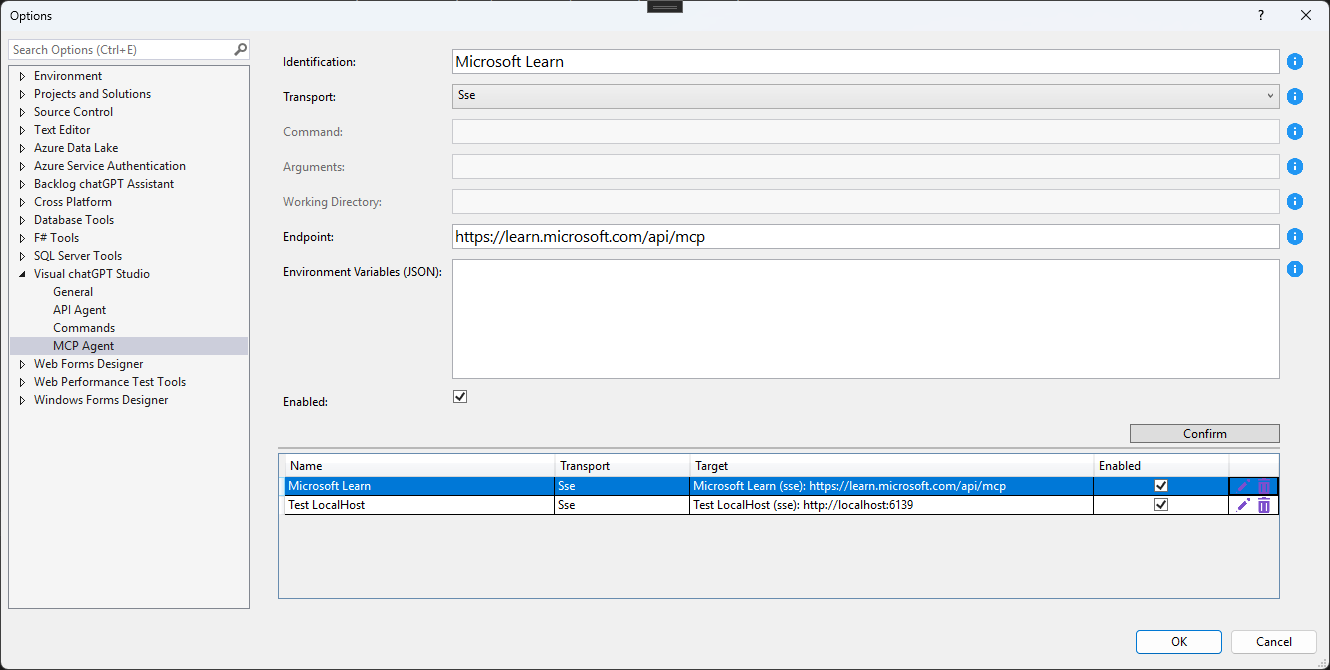Click the Search Options box

(120, 50)
